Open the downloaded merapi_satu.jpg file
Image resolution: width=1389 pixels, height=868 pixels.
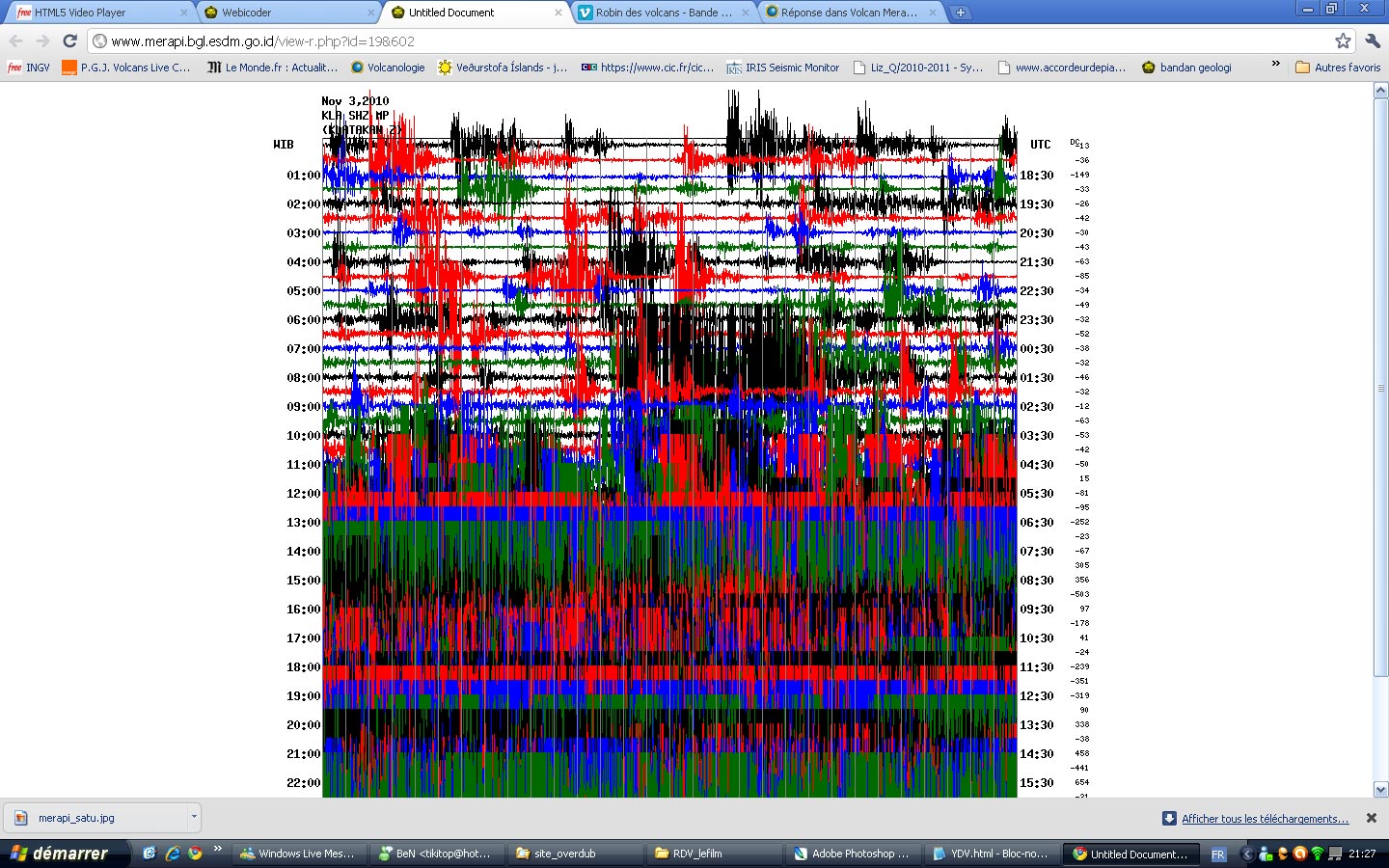click(x=95, y=818)
